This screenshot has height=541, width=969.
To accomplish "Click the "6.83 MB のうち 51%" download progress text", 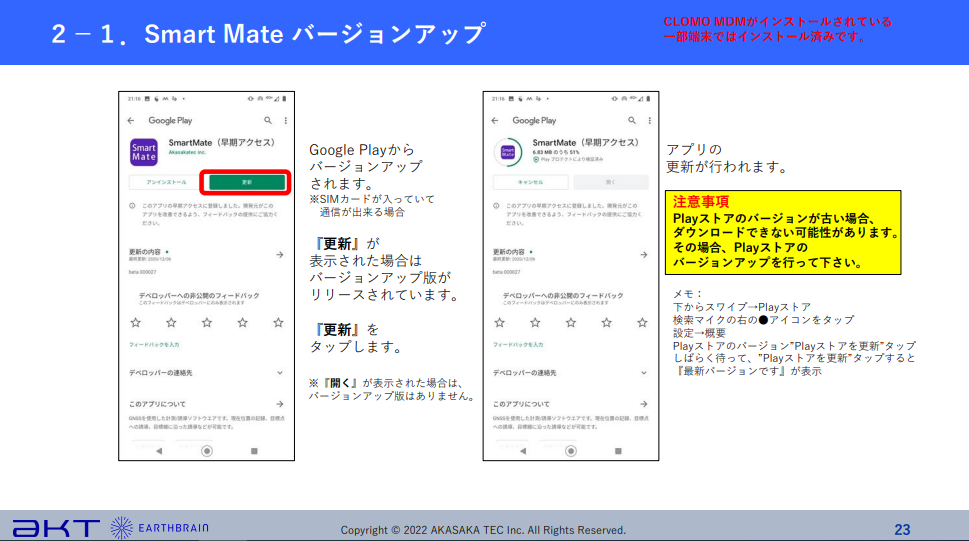I will [556, 152].
